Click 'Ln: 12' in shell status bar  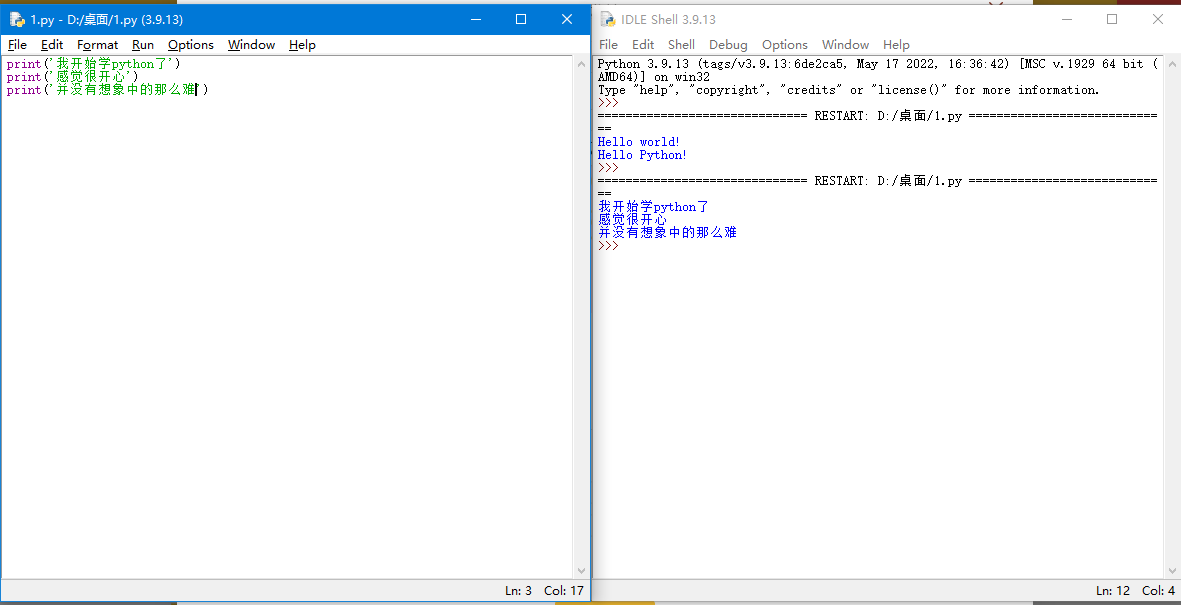[1112, 591]
